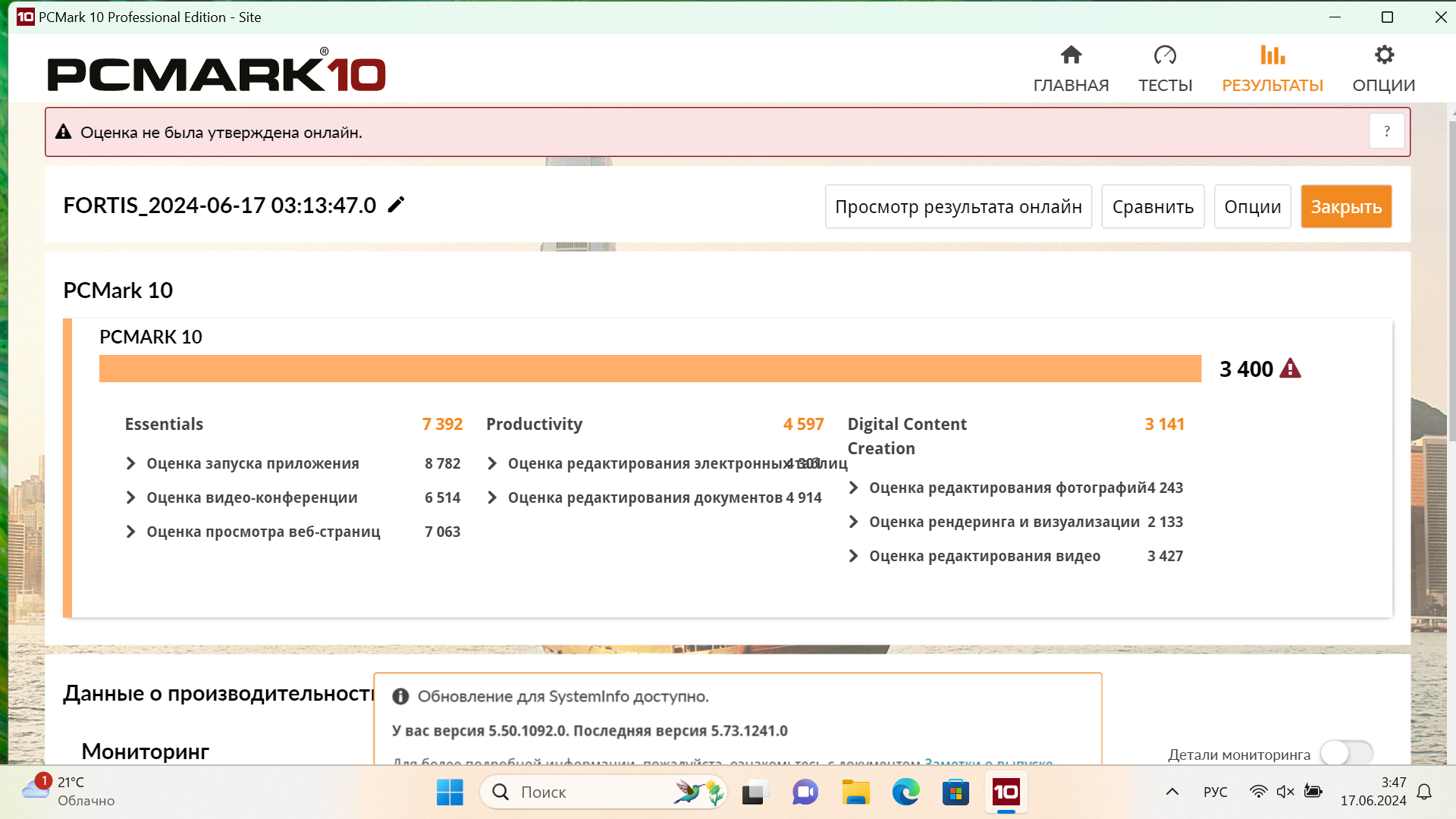This screenshot has height=819, width=1456.
Task: Click the Просмотр результата онлайн button
Action: pos(958,206)
